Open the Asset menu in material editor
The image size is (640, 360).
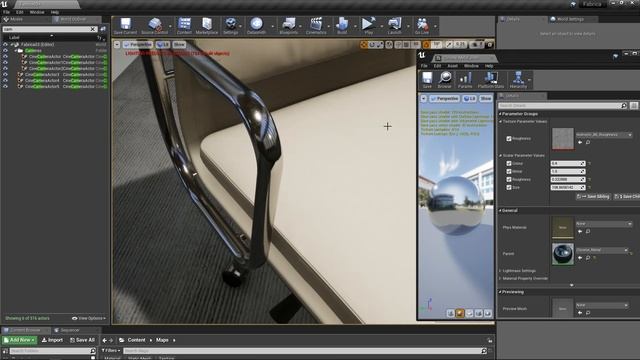point(453,66)
